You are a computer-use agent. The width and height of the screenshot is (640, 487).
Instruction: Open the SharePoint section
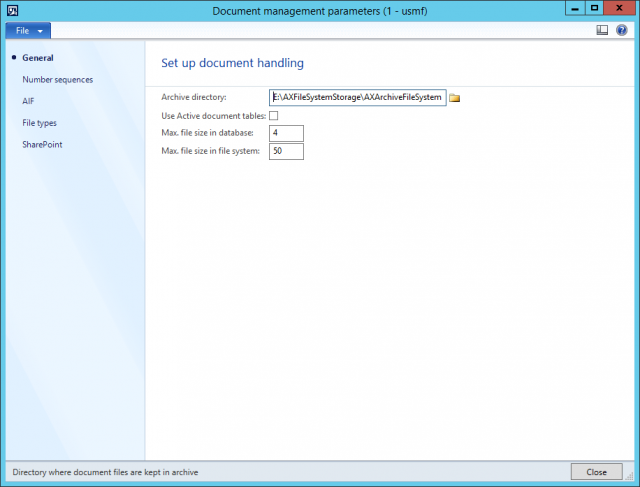42,145
